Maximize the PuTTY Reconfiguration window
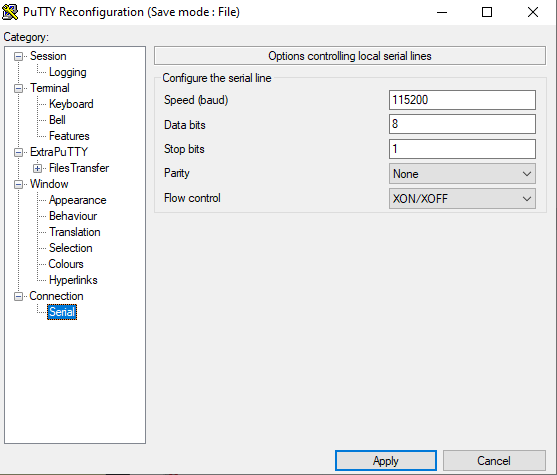557x475 pixels. (x=487, y=12)
